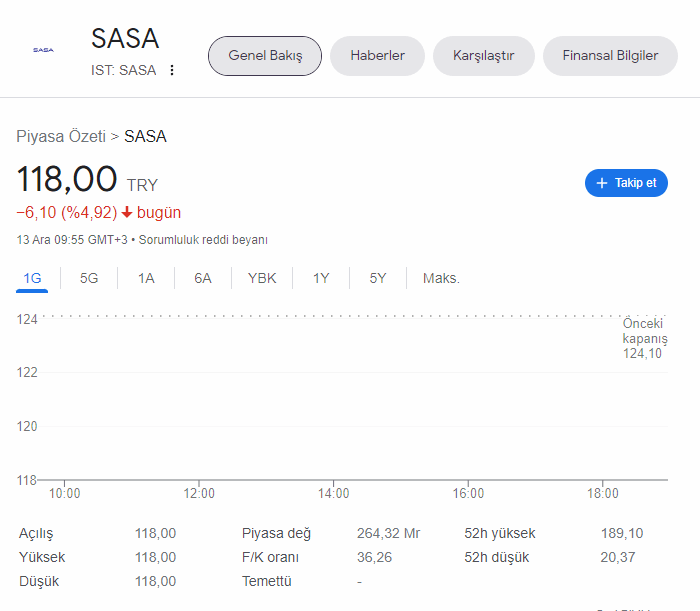700x611 pixels.
Task: Open the Haberler tab
Action: point(377,56)
